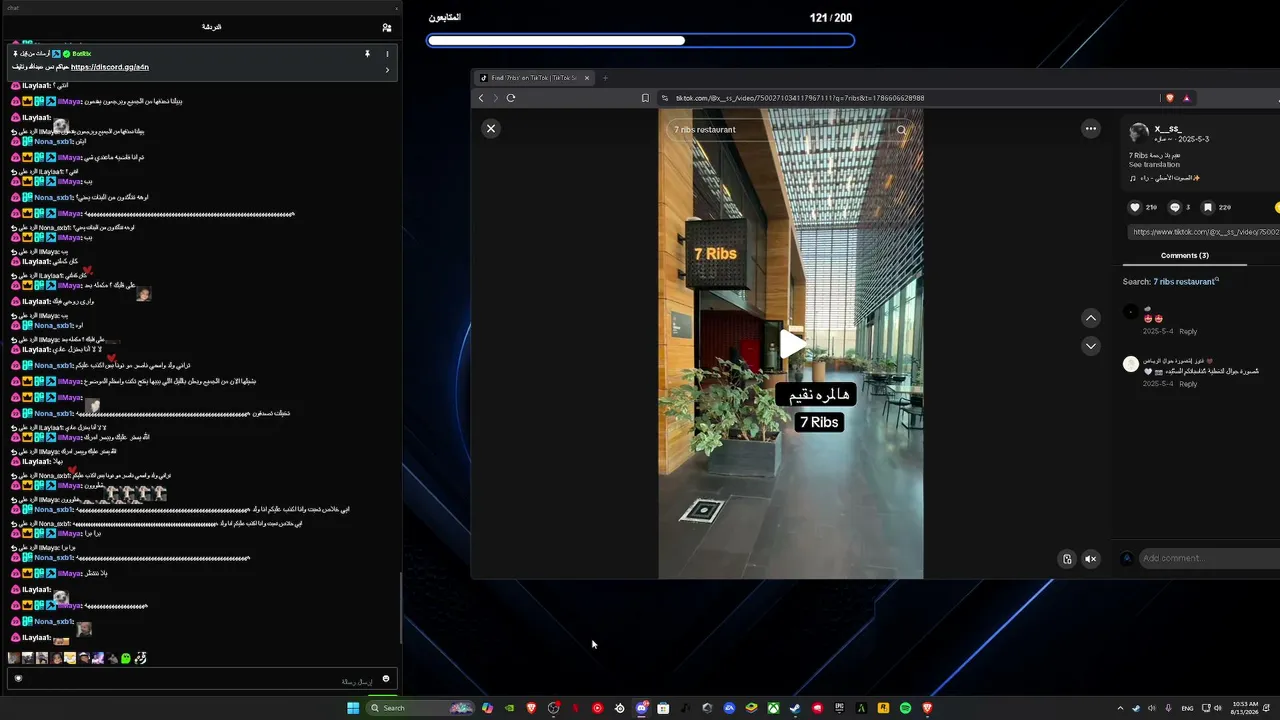Open the Brave Shields lion icon
The image size is (1280, 720).
[x=1170, y=98]
